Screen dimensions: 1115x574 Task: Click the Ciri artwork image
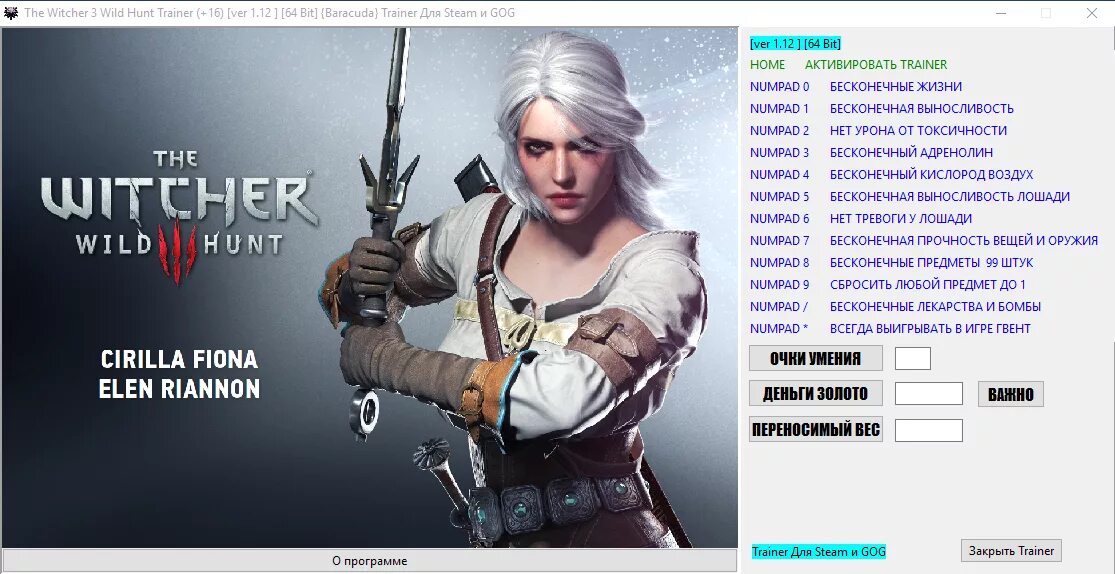click(x=370, y=287)
